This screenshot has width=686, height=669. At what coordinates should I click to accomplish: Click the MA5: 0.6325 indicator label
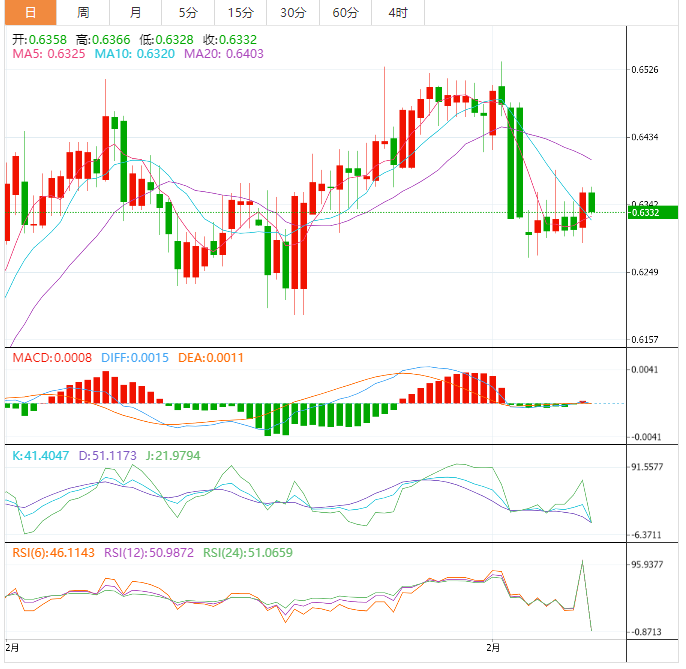[49, 53]
